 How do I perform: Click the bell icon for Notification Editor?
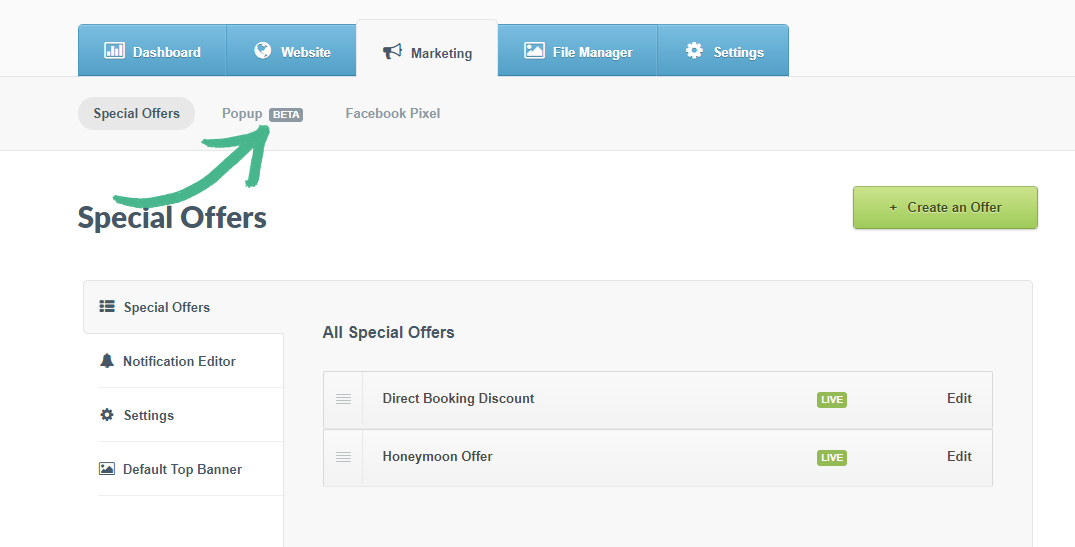point(107,361)
